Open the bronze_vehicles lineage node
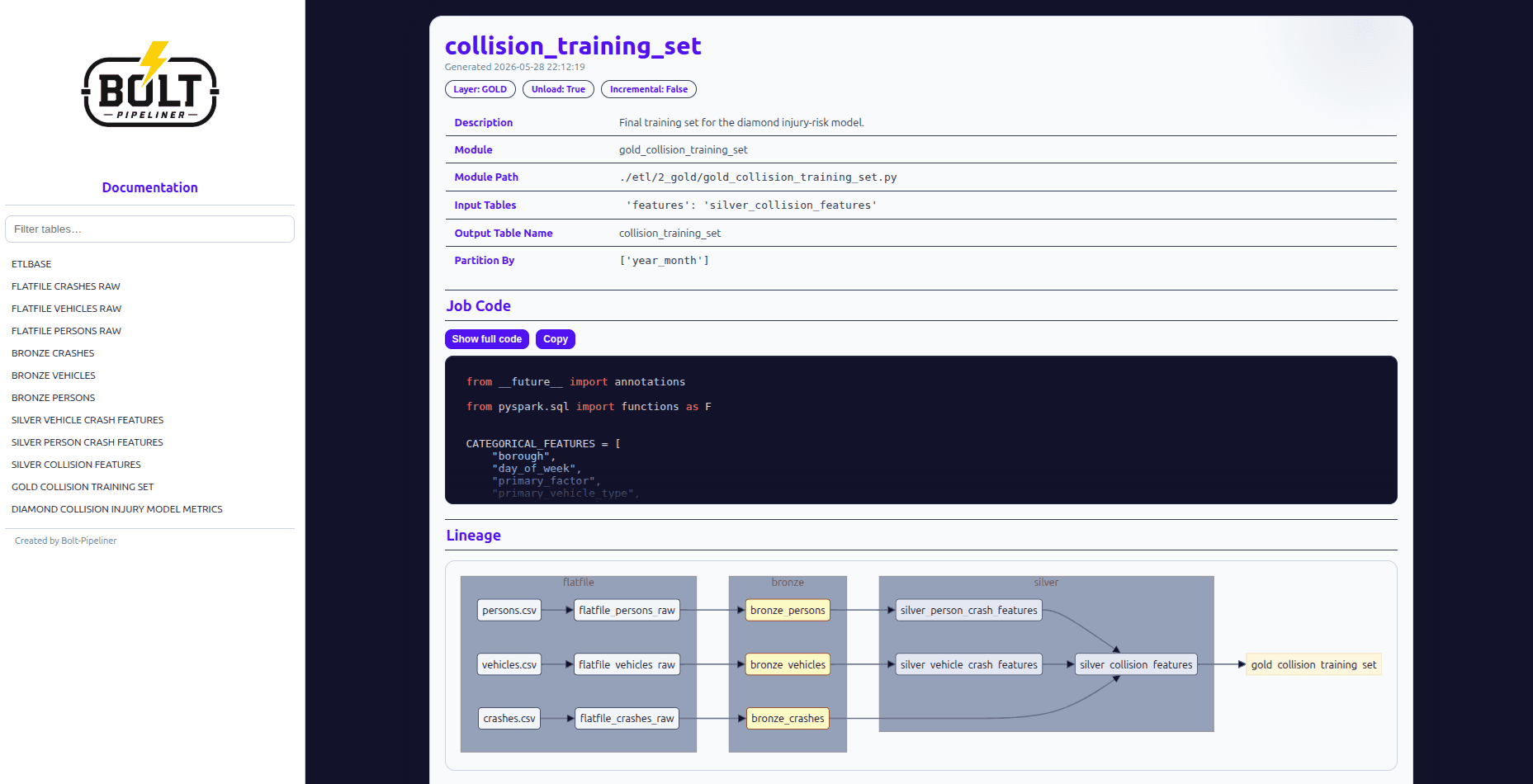This screenshot has height=784, width=1533. tap(788, 664)
